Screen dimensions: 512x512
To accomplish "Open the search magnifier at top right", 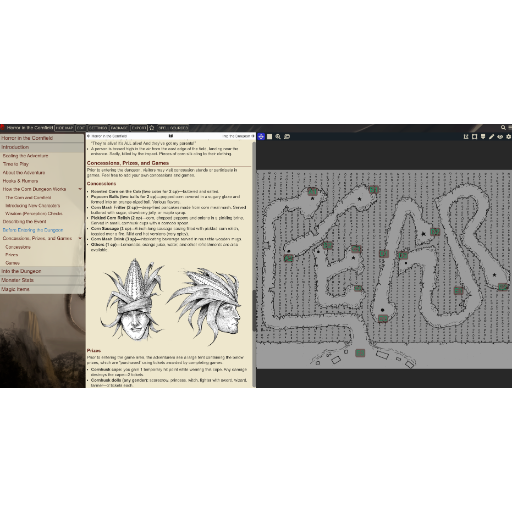I will pyautogui.click(x=503, y=127).
